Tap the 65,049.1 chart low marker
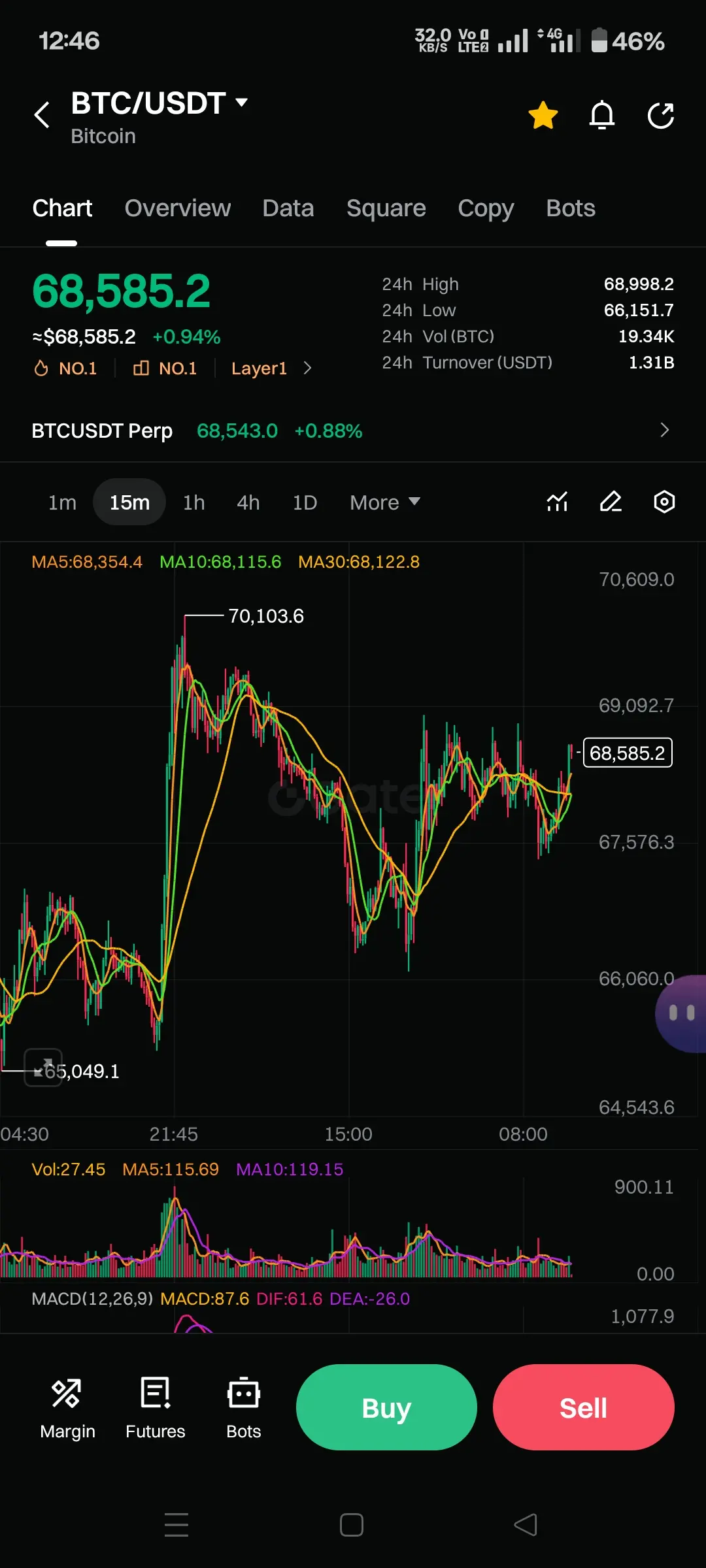The height and width of the screenshot is (1568, 706). (82, 1071)
